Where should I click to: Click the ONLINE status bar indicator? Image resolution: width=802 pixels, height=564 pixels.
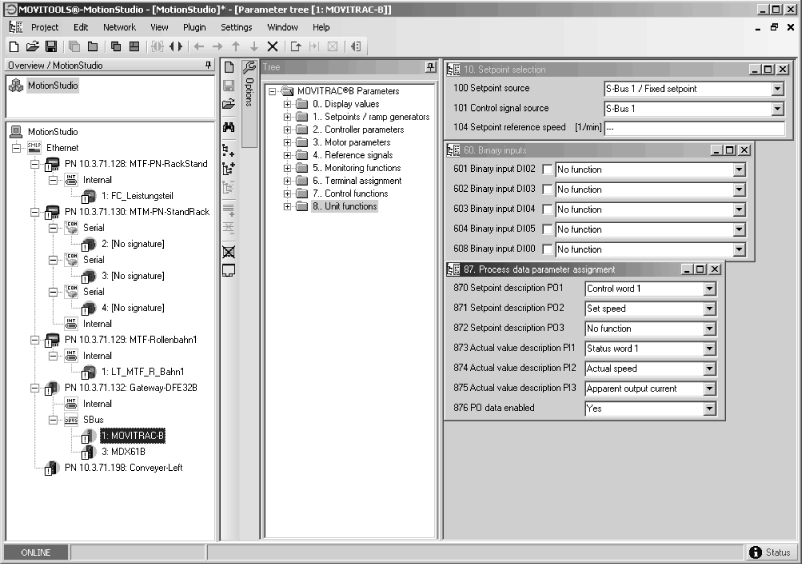36,552
